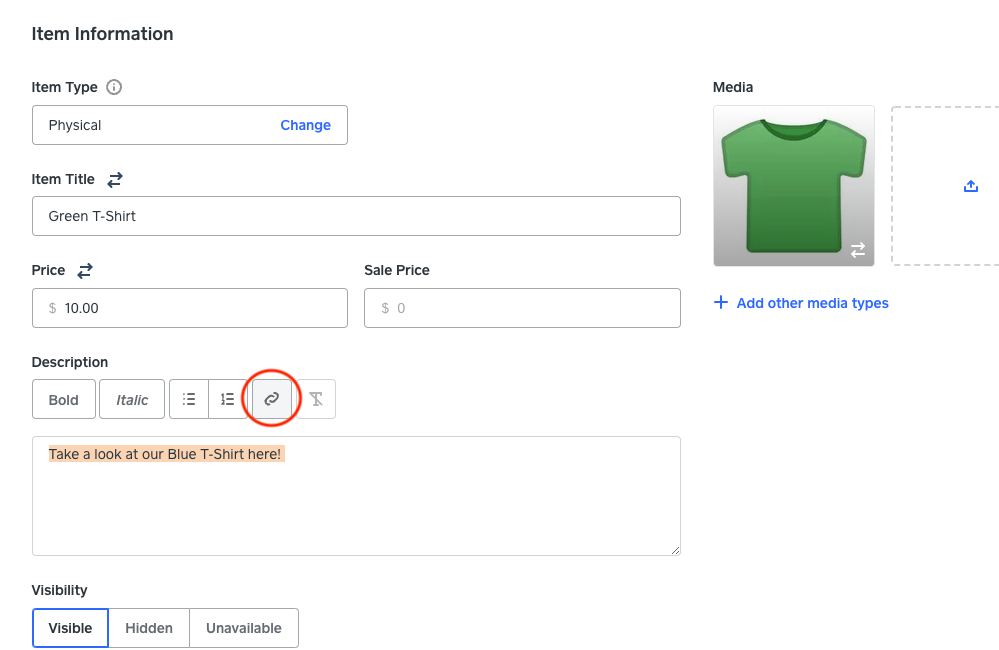Viewport: 999px width, 650px height.
Task: Click the numbered list icon
Action: pos(228,399)
